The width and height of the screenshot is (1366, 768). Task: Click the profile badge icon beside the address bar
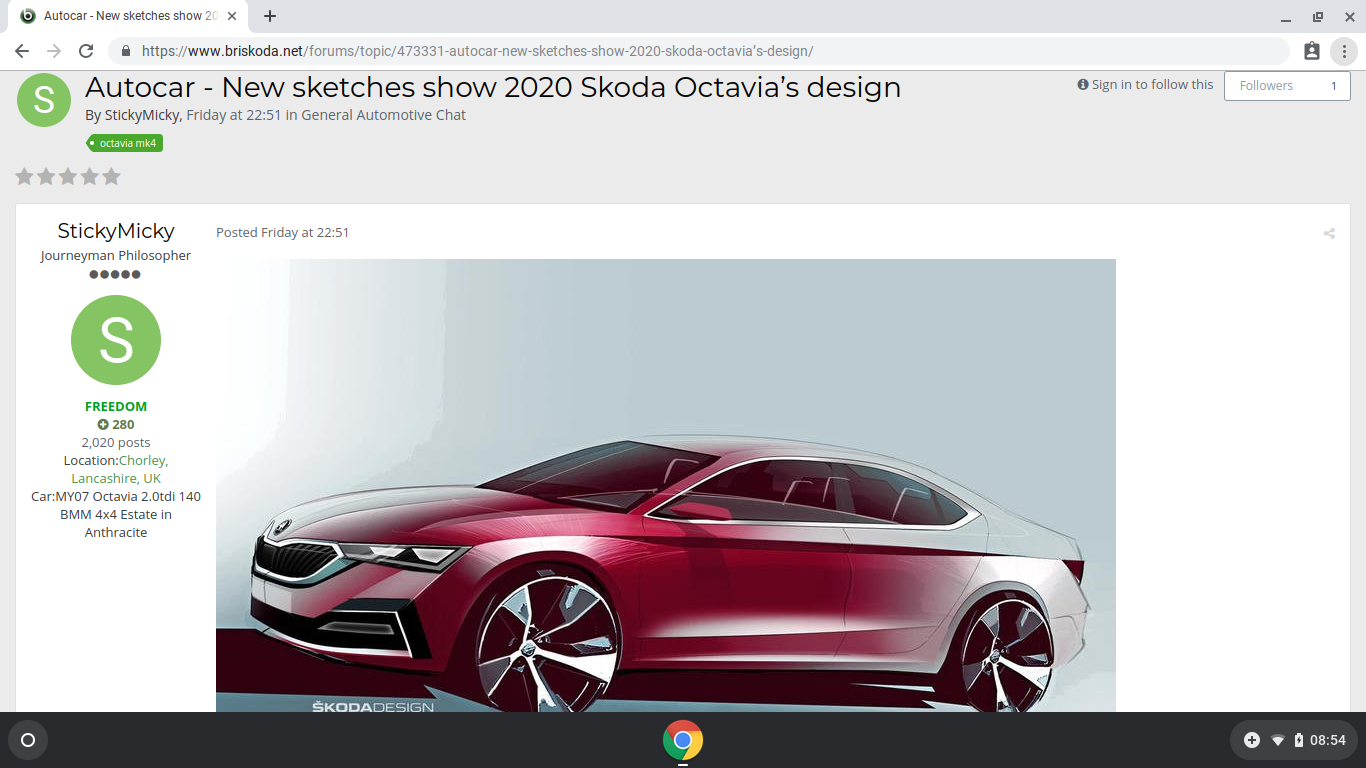[x=1312, y=51]
